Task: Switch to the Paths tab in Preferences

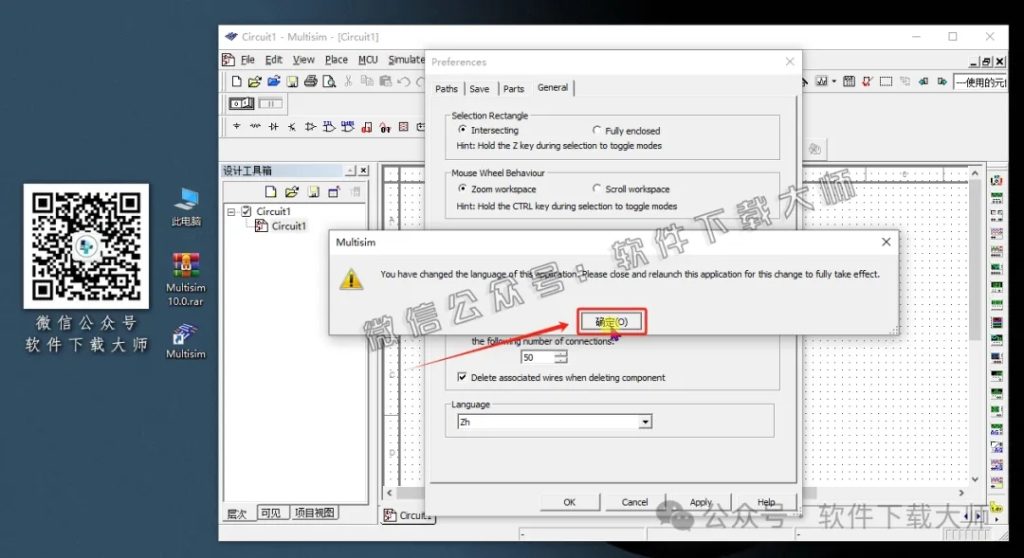Action: click(x=446, y=89)
